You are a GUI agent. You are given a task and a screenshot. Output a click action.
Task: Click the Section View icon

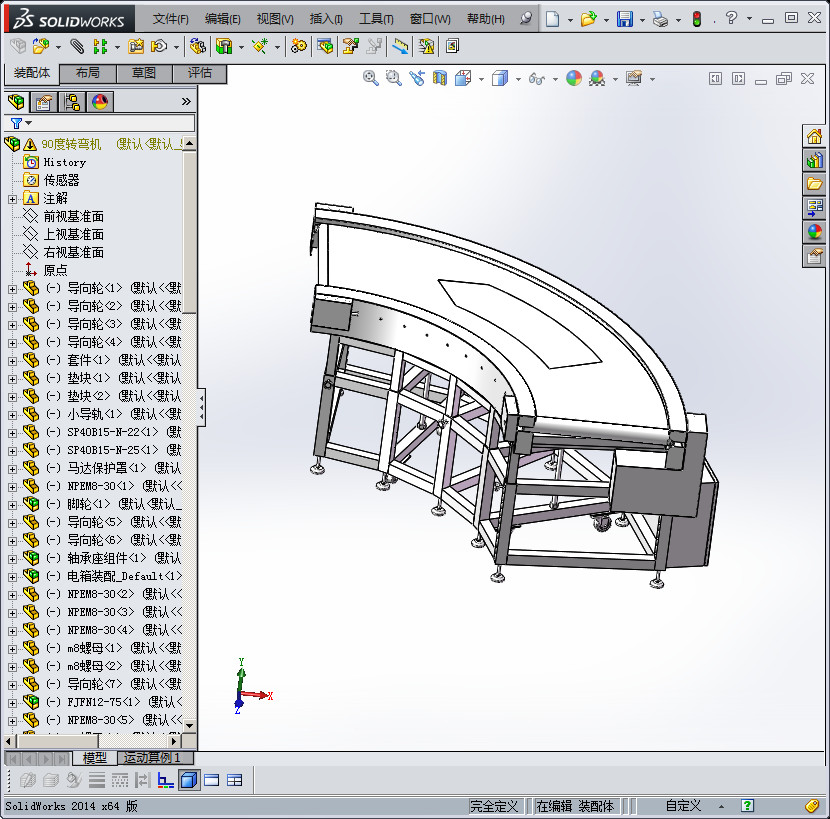coord(440,78)
